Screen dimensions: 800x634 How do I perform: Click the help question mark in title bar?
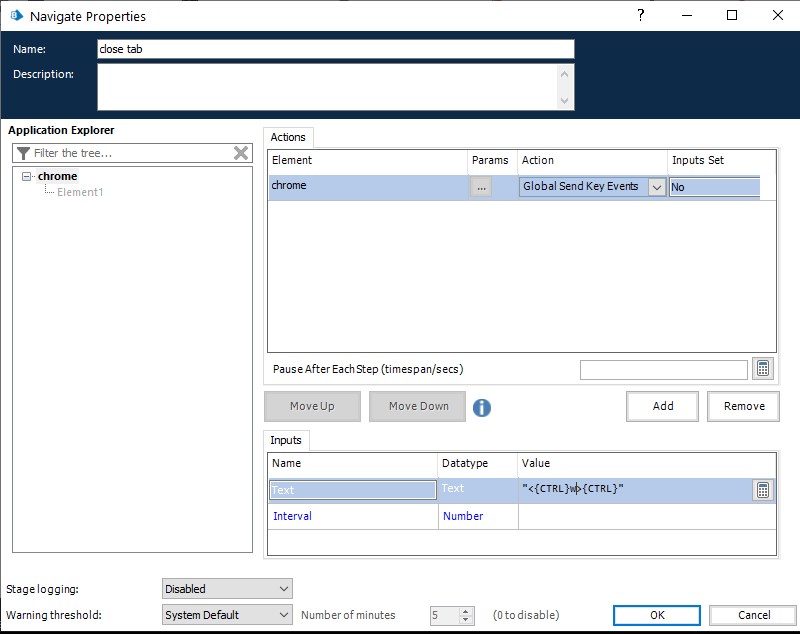(641, 15)
